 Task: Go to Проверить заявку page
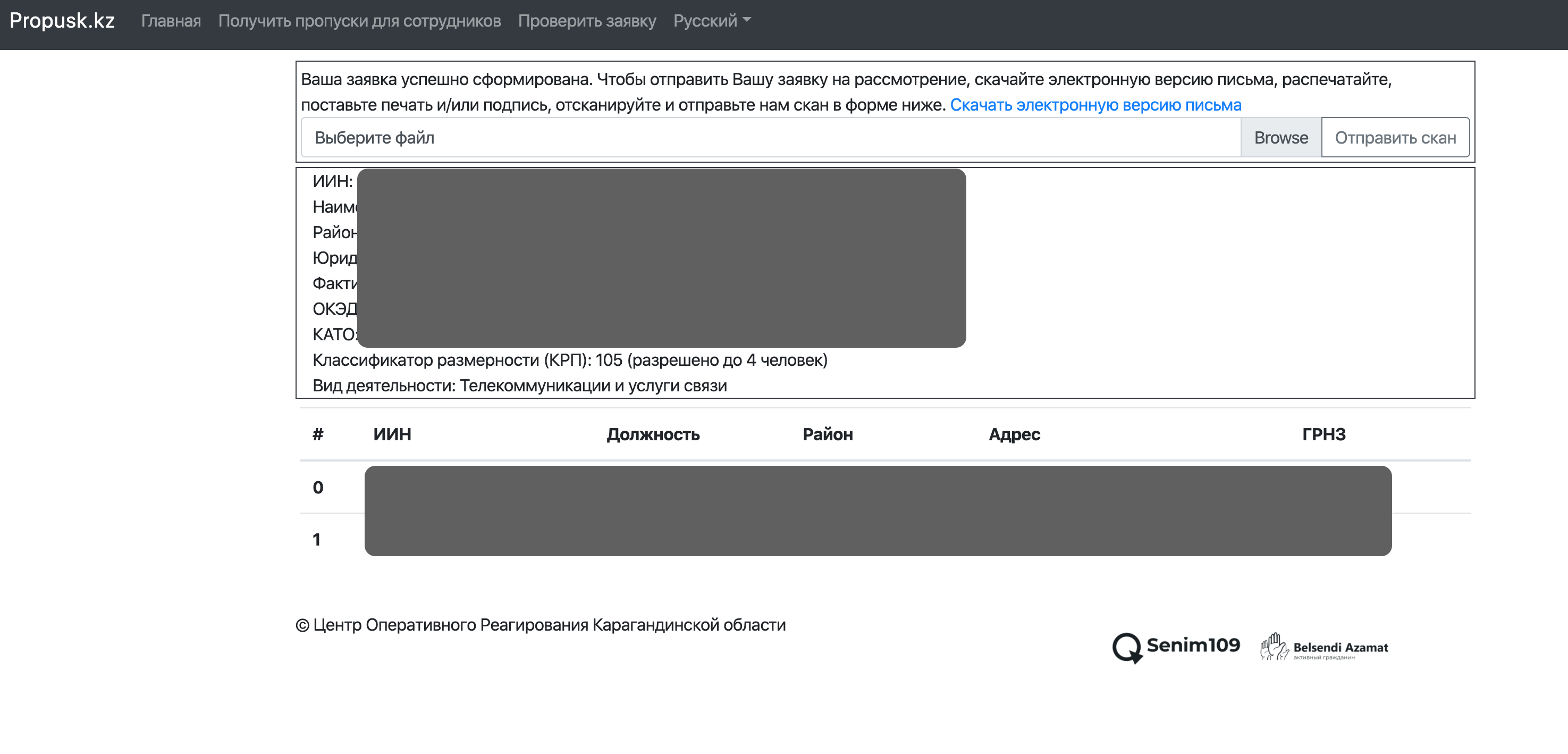tap(587, 21)
